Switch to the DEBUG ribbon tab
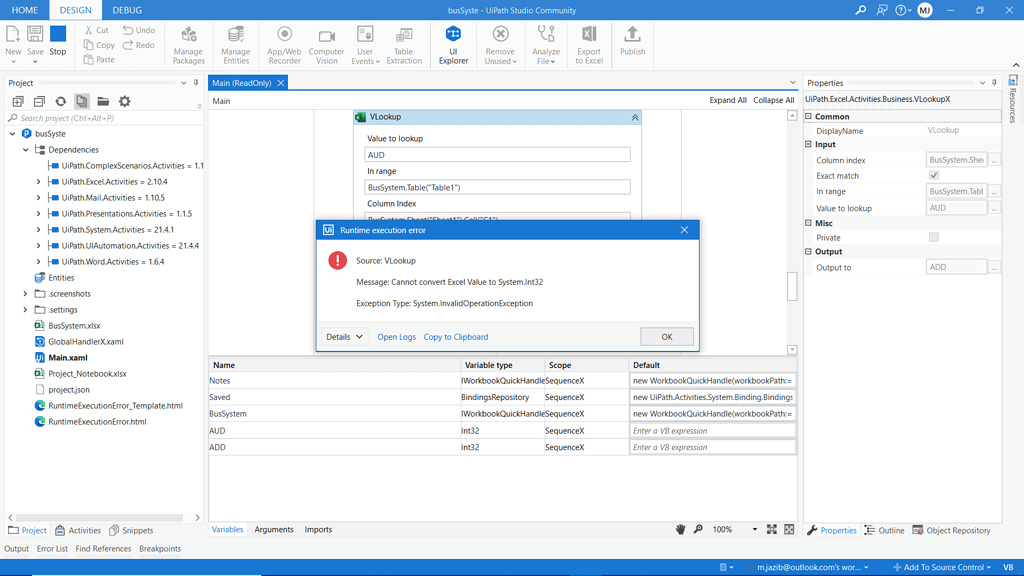The width and height of the screenshot is (1024, 576). 127,10
